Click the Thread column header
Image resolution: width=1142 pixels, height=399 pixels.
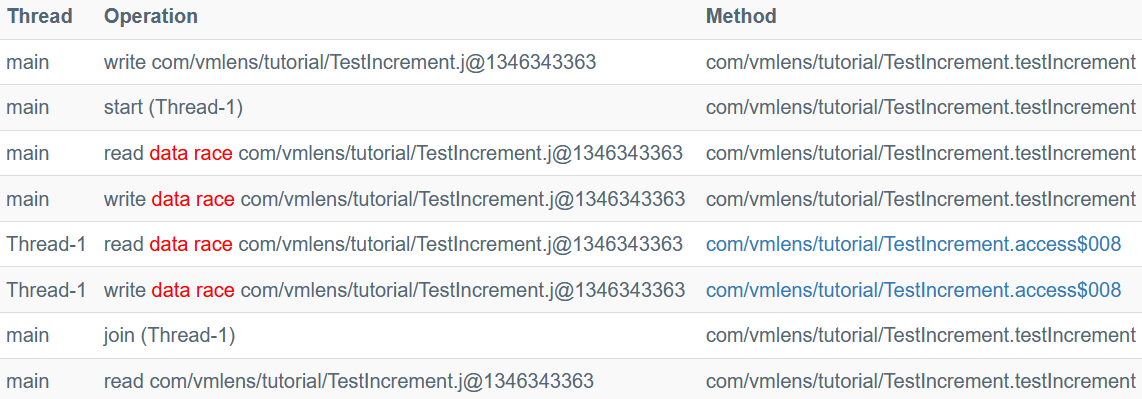(x=40, y=17)
